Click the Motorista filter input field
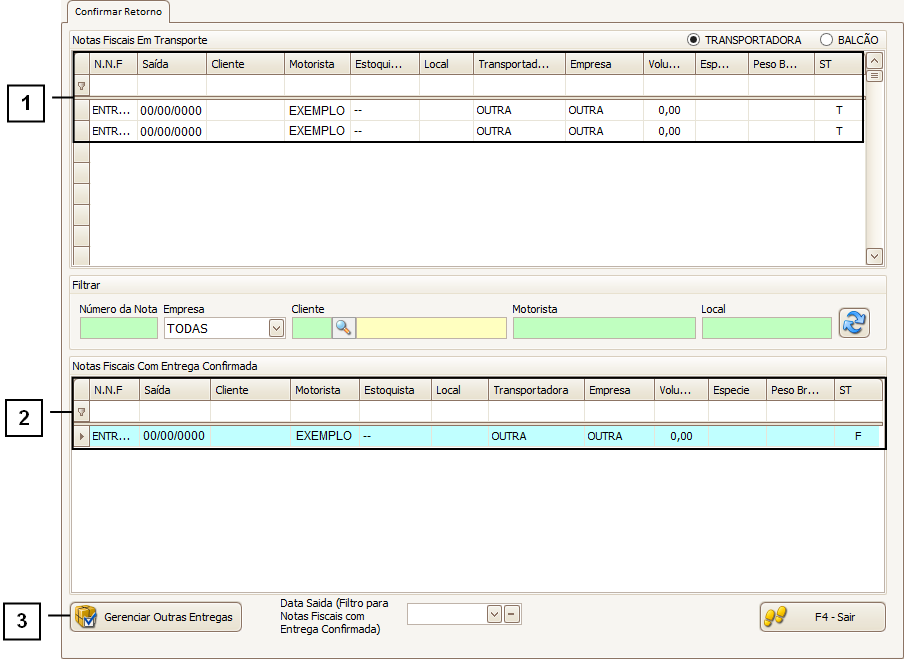Image resolution: width=904 pixels, height=659 pixels. 603,328
